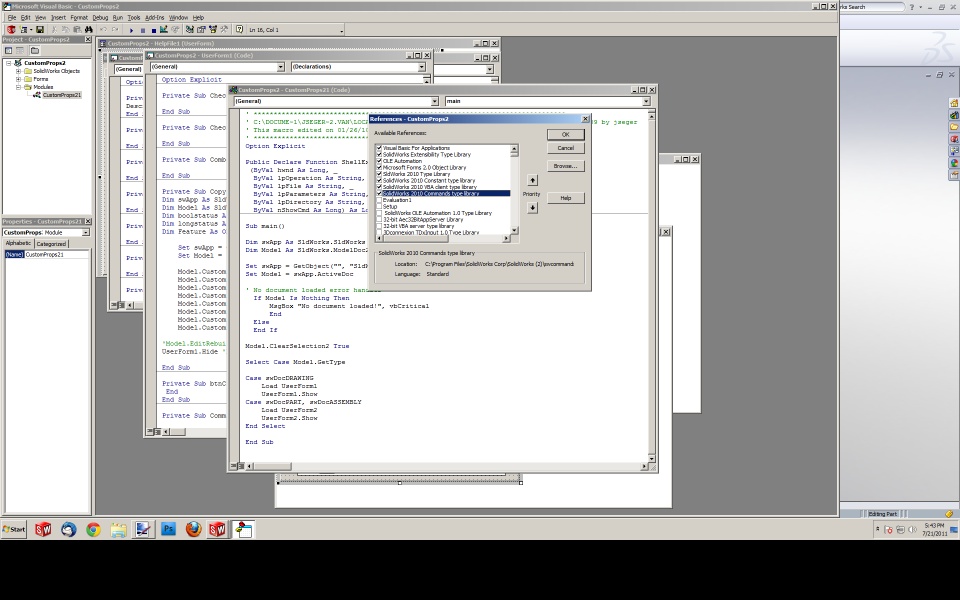The image size is (960, 600).
Task: Click the Undo arrow icon
Action: pos(103,29)
